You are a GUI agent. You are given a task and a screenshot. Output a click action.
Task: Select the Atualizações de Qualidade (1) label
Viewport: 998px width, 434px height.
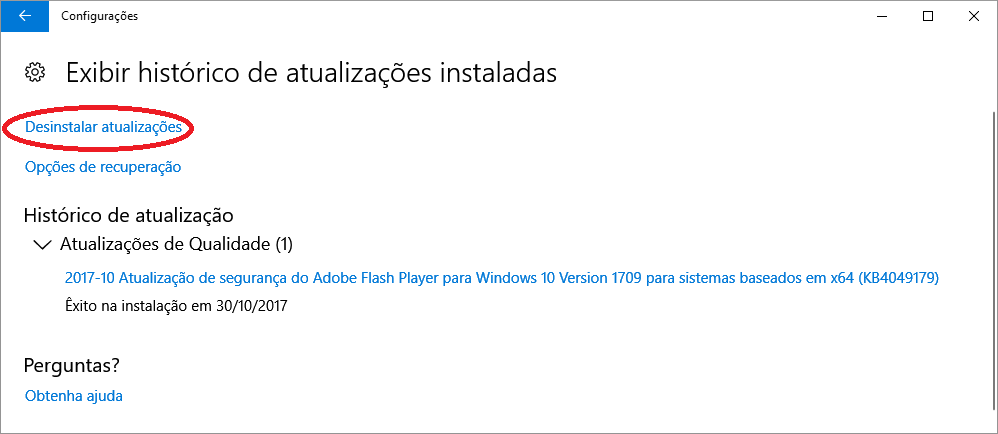tap(176, 244)
